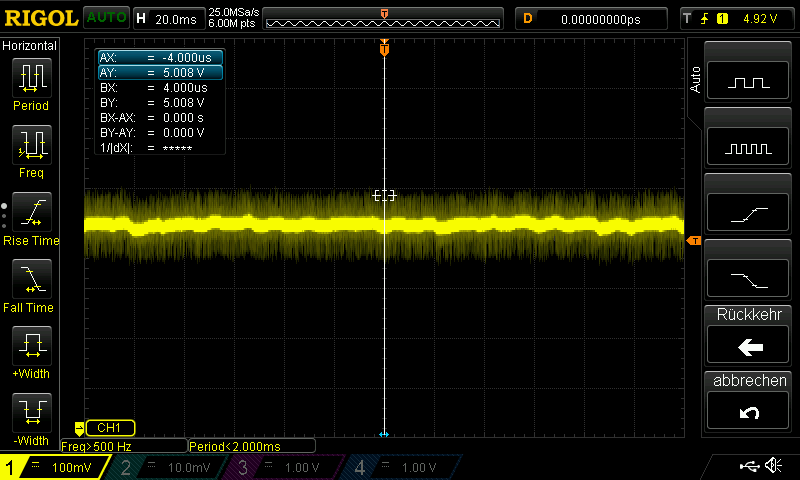Click the trigger level 4.92 V readout
The height and width of the screenshot is (480, 800).
pyautogui.click(x=760, y=19)
